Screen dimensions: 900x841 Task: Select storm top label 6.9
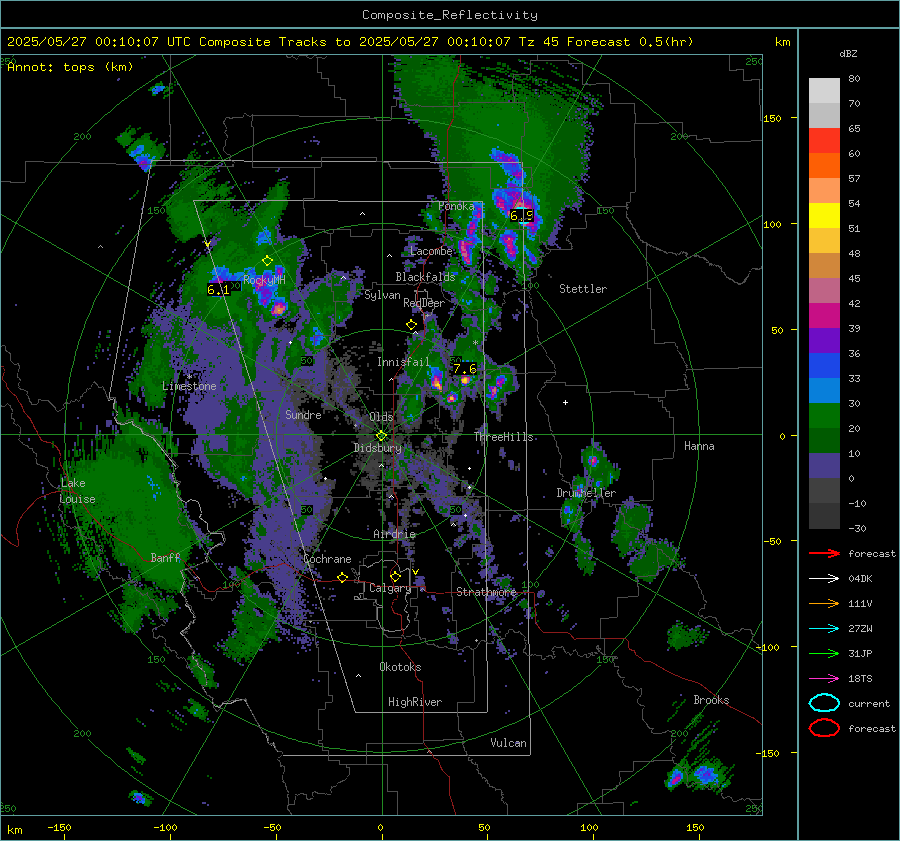point(522,216)
